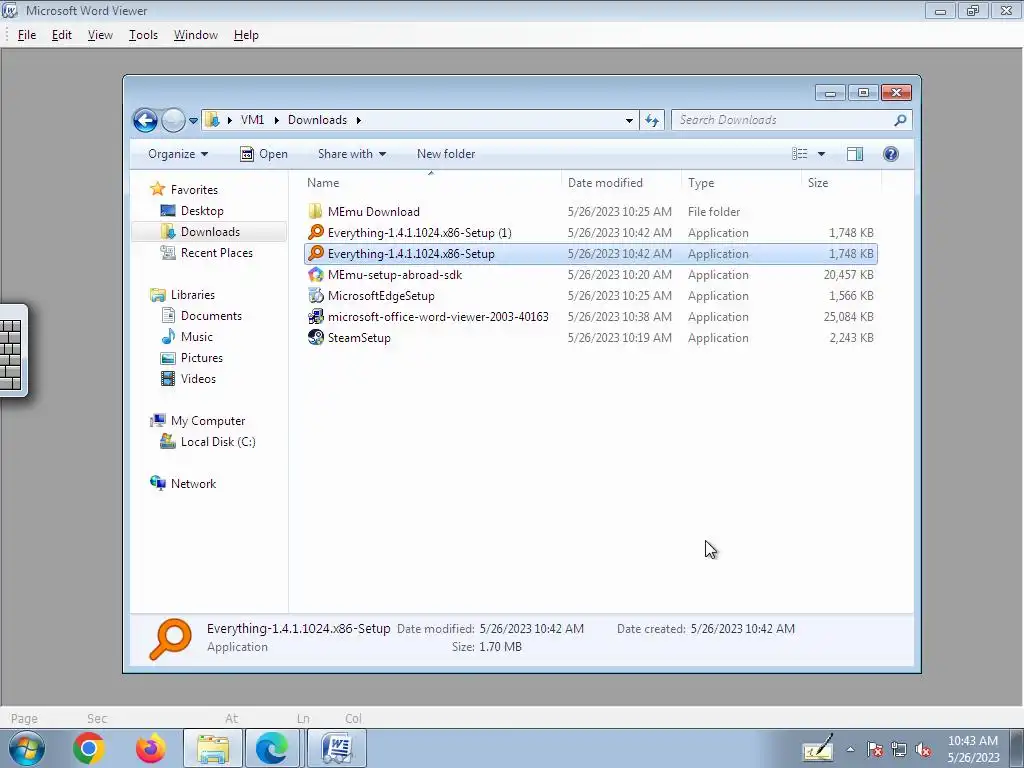Image resolution: width=1024 pixels, height=768 pixels.
Task: Click Downloads in the address breadcrumb
Action: (x=317, y=120)
